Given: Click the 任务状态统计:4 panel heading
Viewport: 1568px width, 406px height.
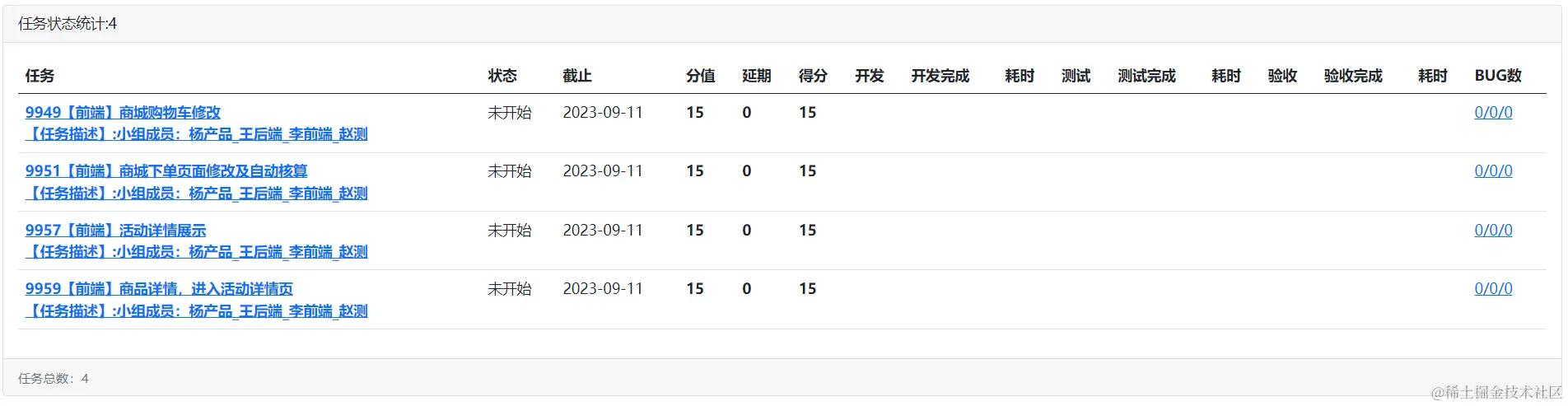Looking at the screenshot, I should click(68, 24).
